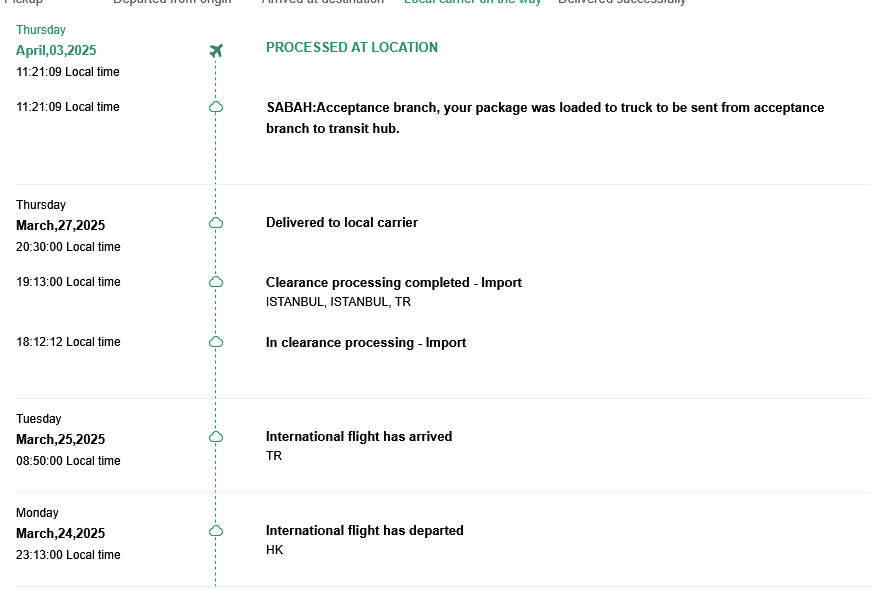Click the International flight has arrived event

(358, 436)
